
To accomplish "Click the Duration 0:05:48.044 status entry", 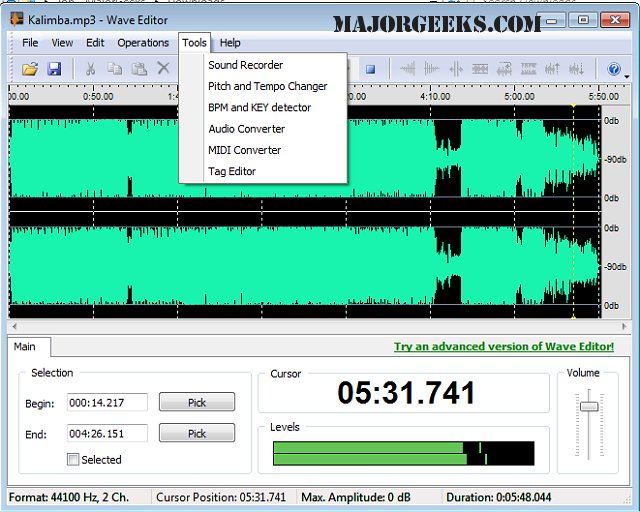I will pyautogui.click(x=499, y=497).
